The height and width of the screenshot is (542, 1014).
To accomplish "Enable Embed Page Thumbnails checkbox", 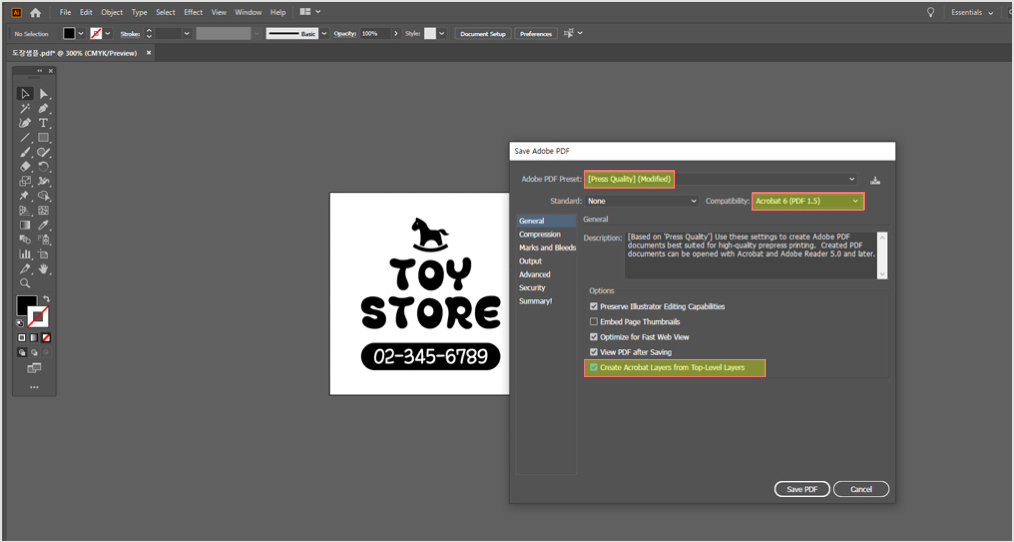I will 594,321.
